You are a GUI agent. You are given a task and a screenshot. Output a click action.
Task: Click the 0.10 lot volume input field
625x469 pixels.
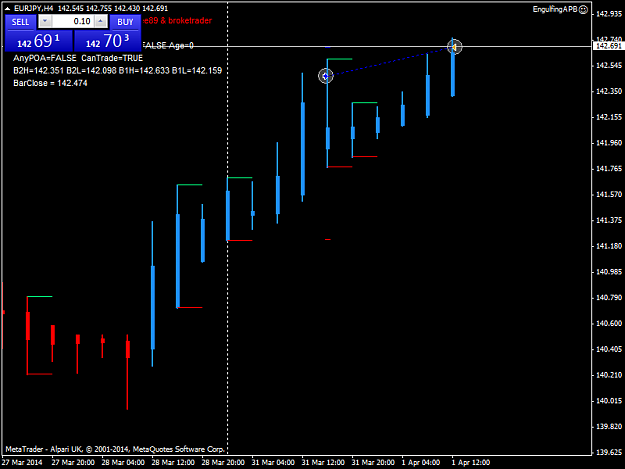tap(73, 22)
